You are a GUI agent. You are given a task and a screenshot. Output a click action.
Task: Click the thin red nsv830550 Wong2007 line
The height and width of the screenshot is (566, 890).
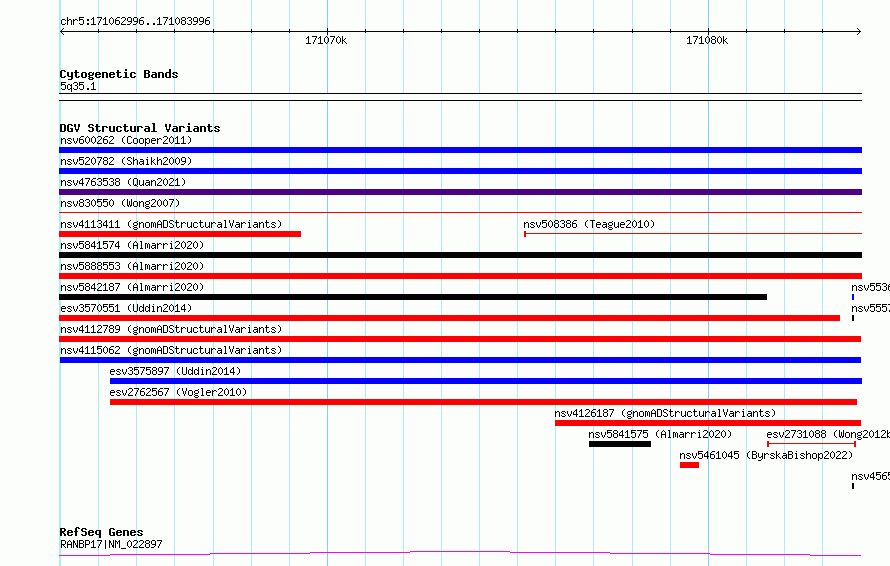460,213
